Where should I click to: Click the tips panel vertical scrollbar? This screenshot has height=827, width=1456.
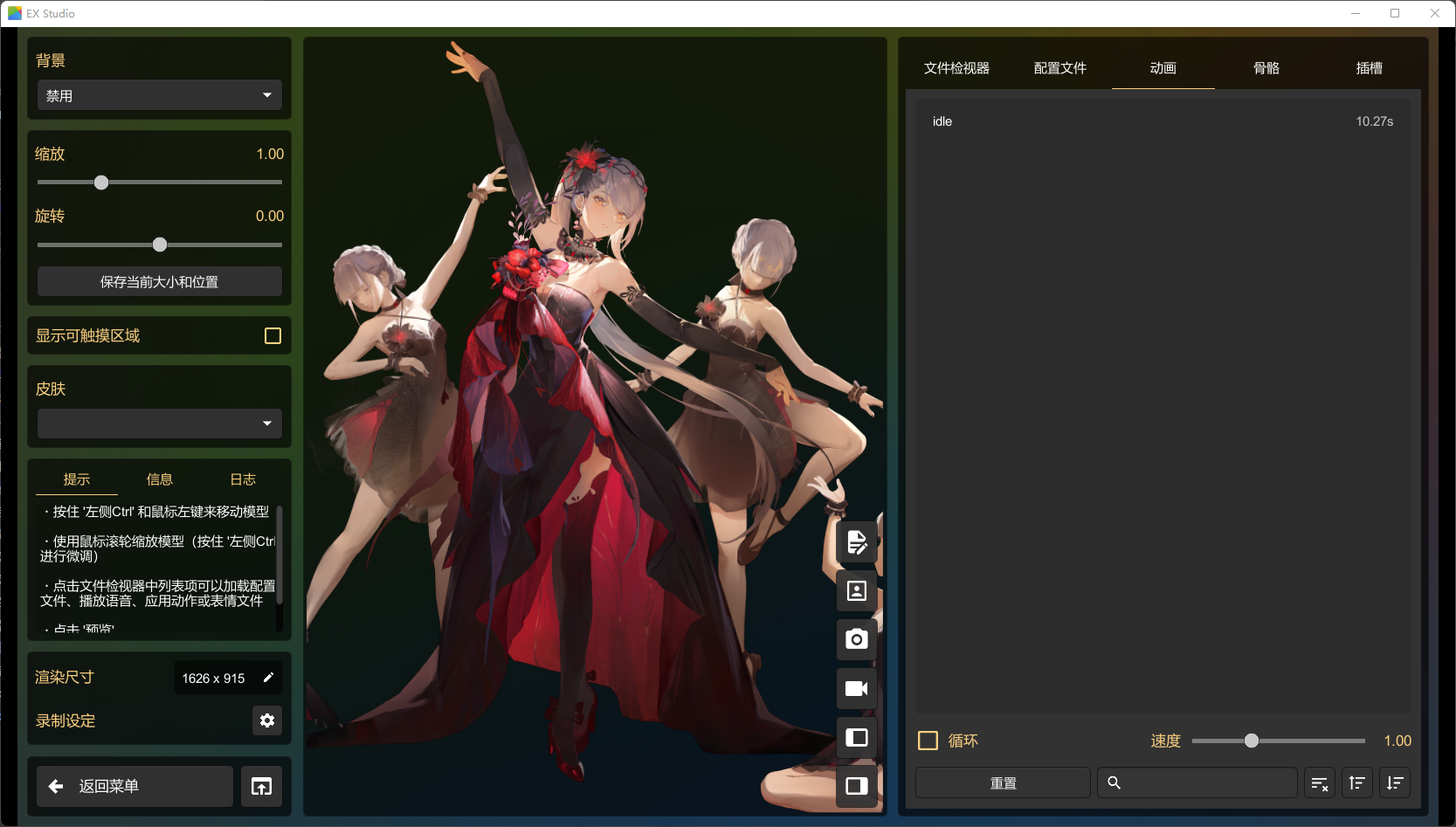click(279, 555)
